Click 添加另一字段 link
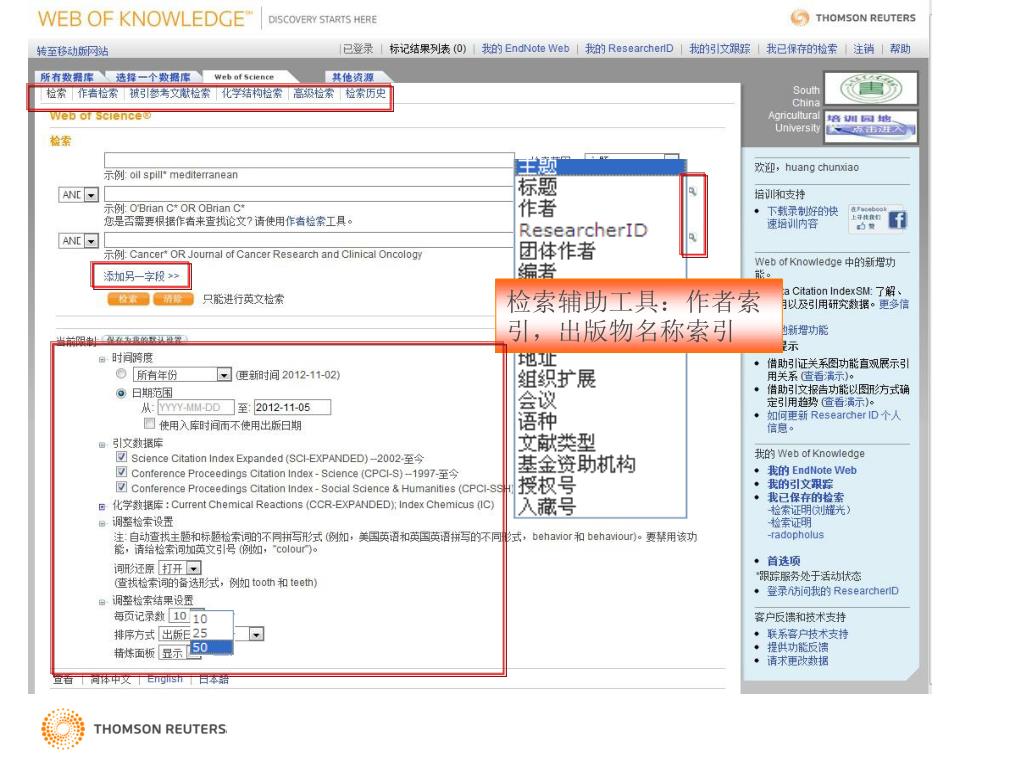1024x768 pixels. pos(141,276)
